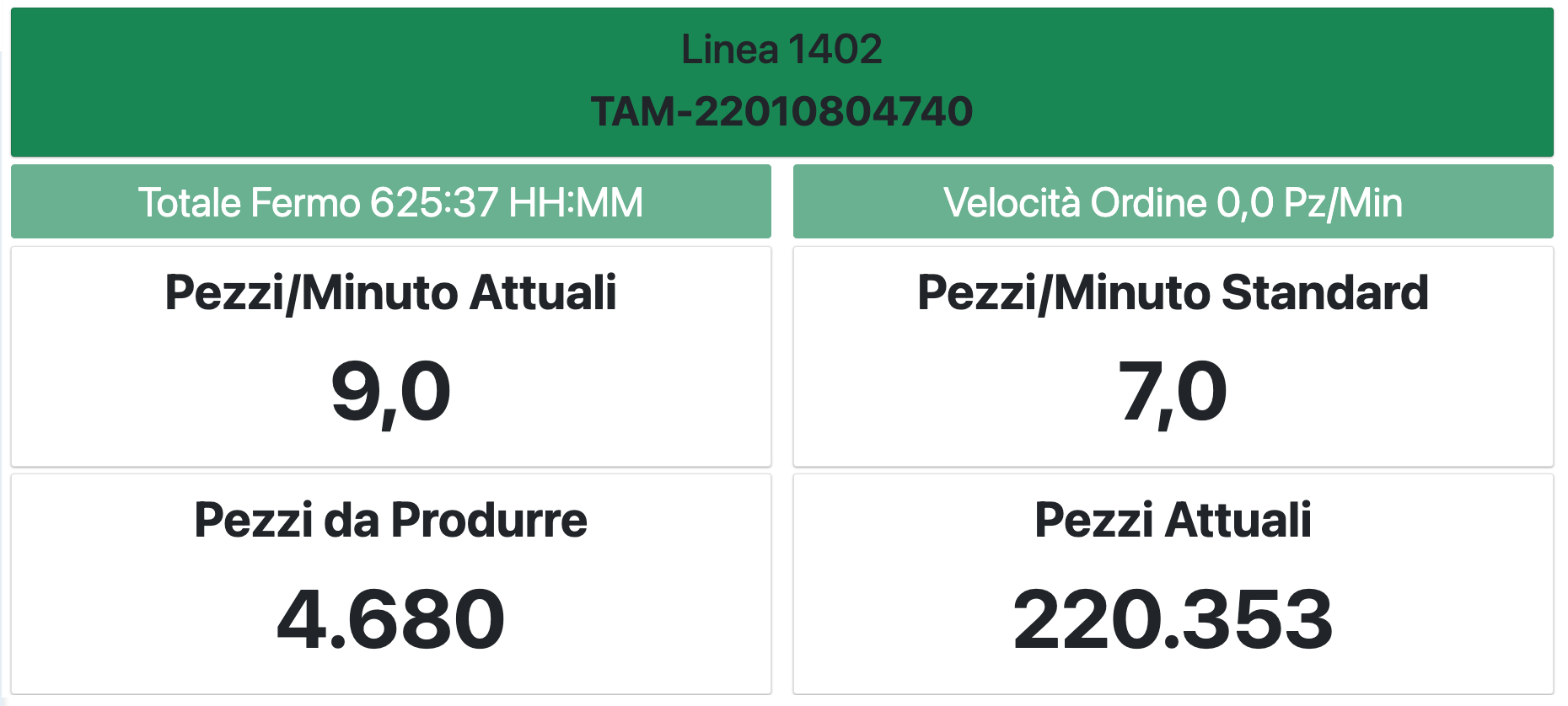Viewport: 1568px width, 706px height.
Task: Click the Pezzi/Minuto Standard heading
Action: 1173,293
